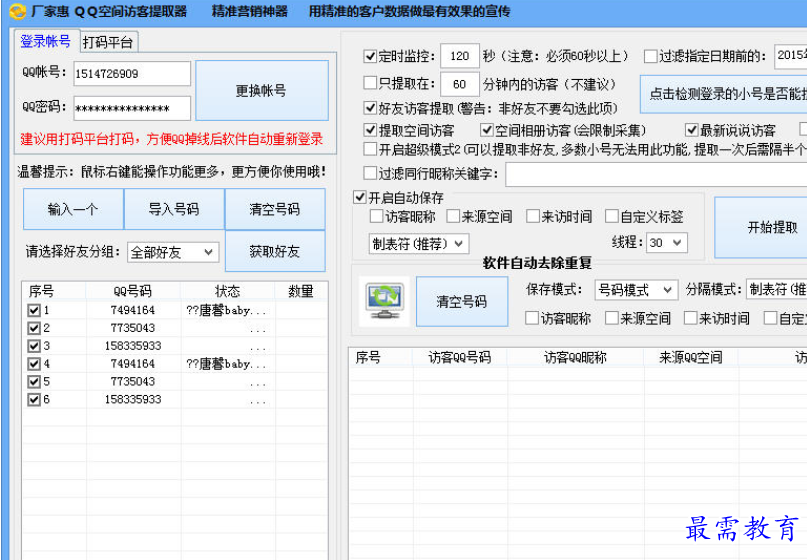Image resolution: width=807 pixels, height=560 pixels.
Task: Check 访客昵称 under 开启自动保存
Action: pos(376,216)
